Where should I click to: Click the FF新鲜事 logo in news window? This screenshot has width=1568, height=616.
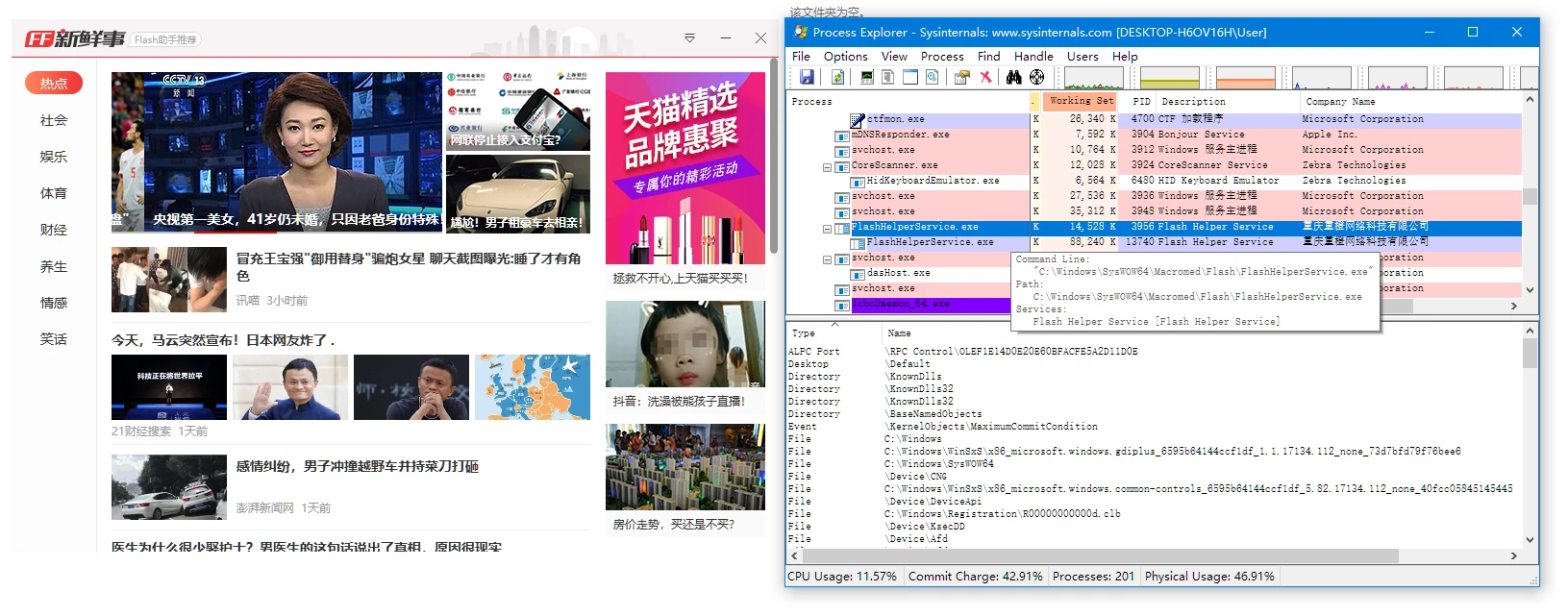[75, 38]
